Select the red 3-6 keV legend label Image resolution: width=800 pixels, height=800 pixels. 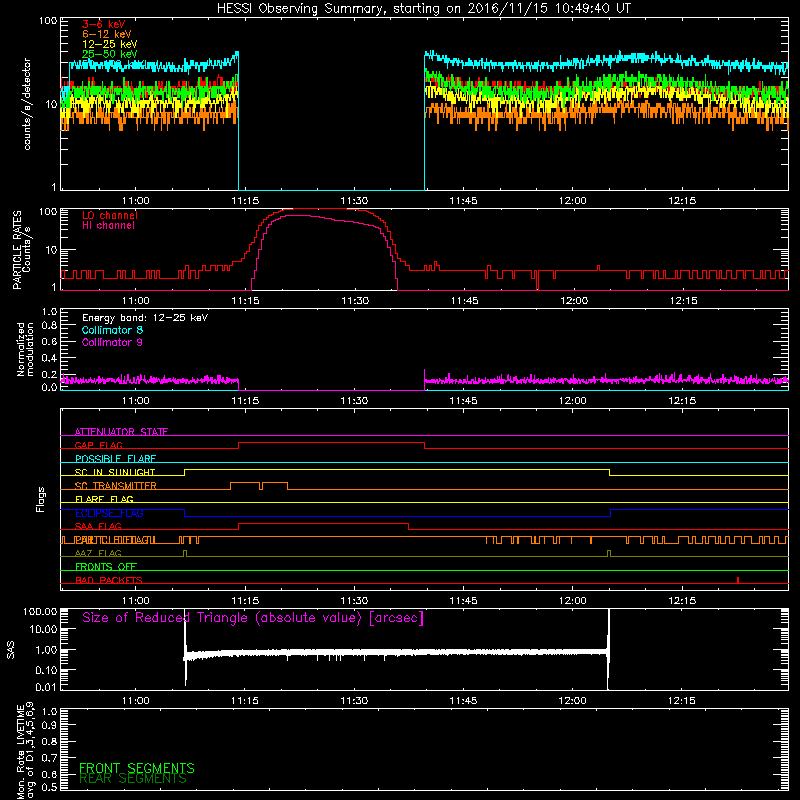point(104,24)
